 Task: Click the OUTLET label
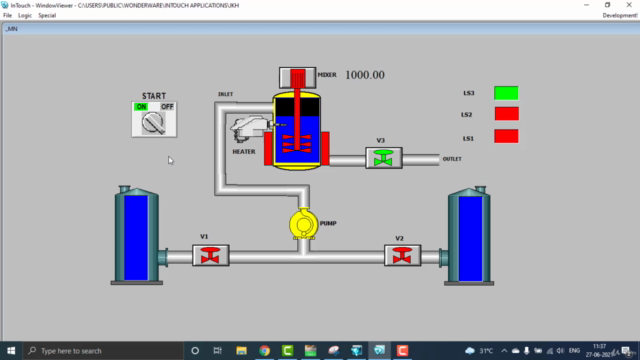452,159
